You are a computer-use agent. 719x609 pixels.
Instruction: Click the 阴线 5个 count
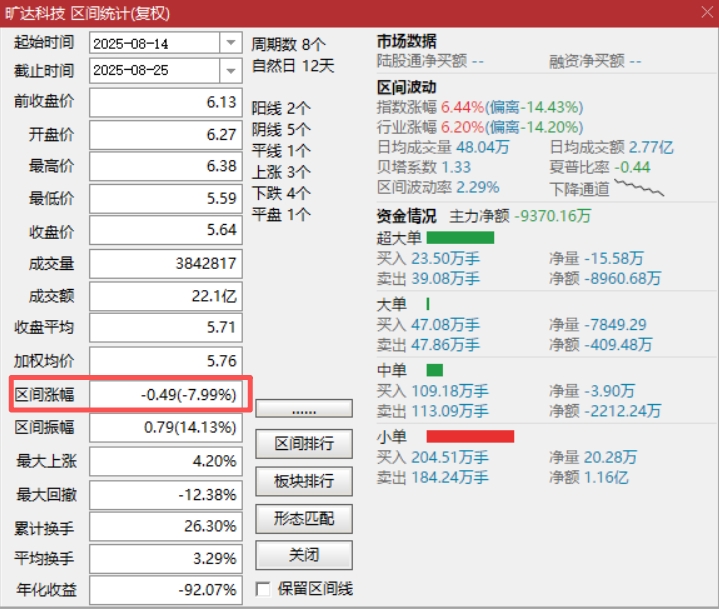tap(281, 130)
